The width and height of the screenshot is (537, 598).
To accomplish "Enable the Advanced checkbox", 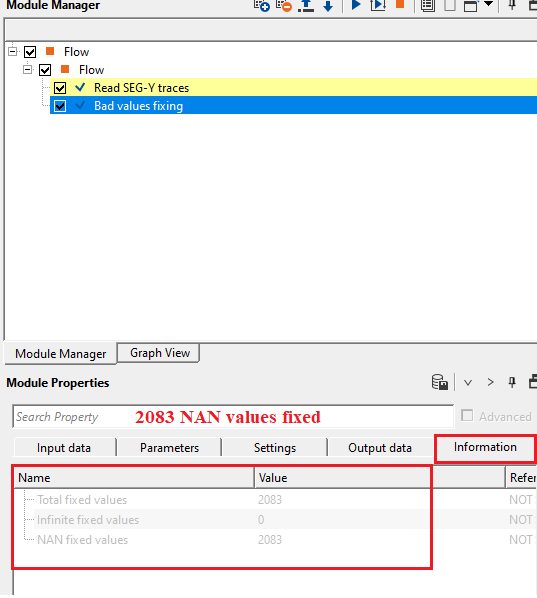I will pyautogui.click(x=467, y=415).
